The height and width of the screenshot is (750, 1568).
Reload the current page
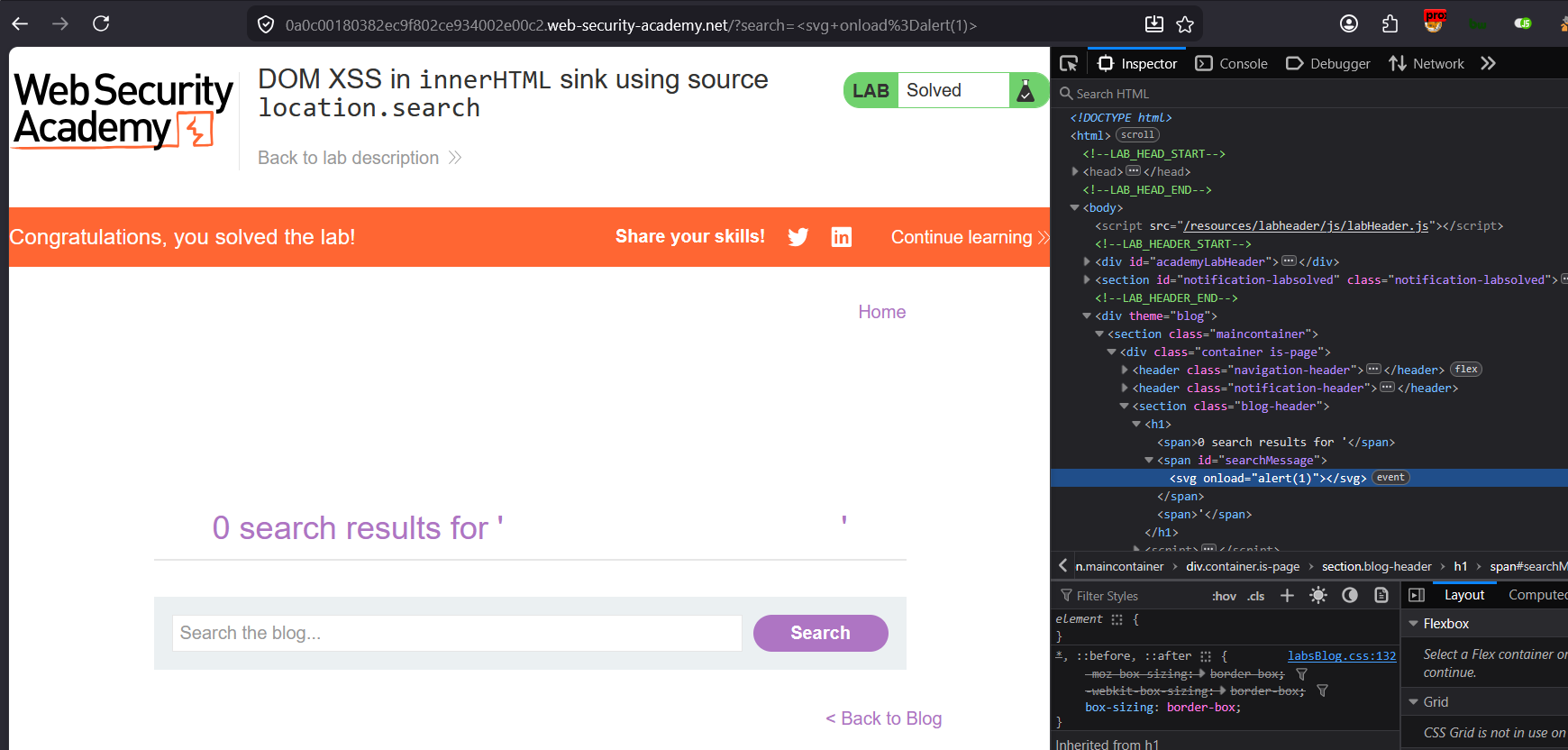(101, 24)
